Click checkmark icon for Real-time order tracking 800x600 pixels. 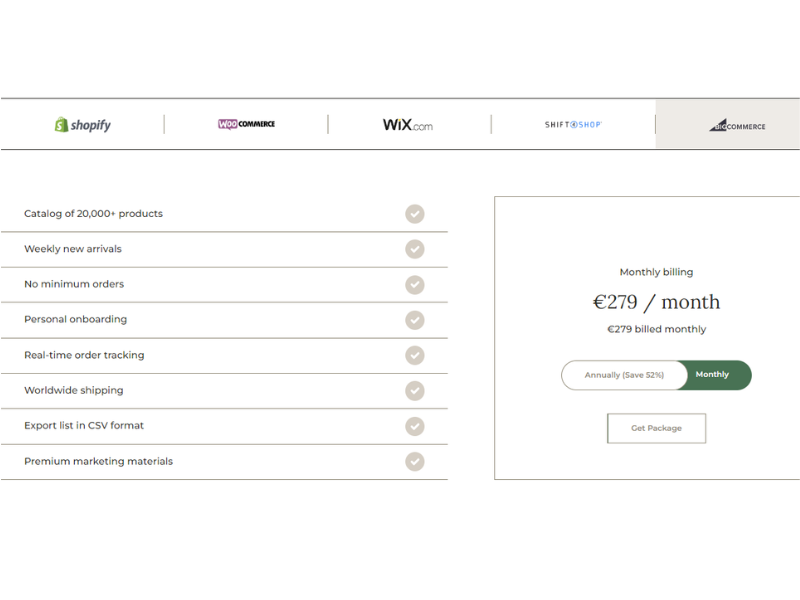pyautogui.click(x=415, y=355)
